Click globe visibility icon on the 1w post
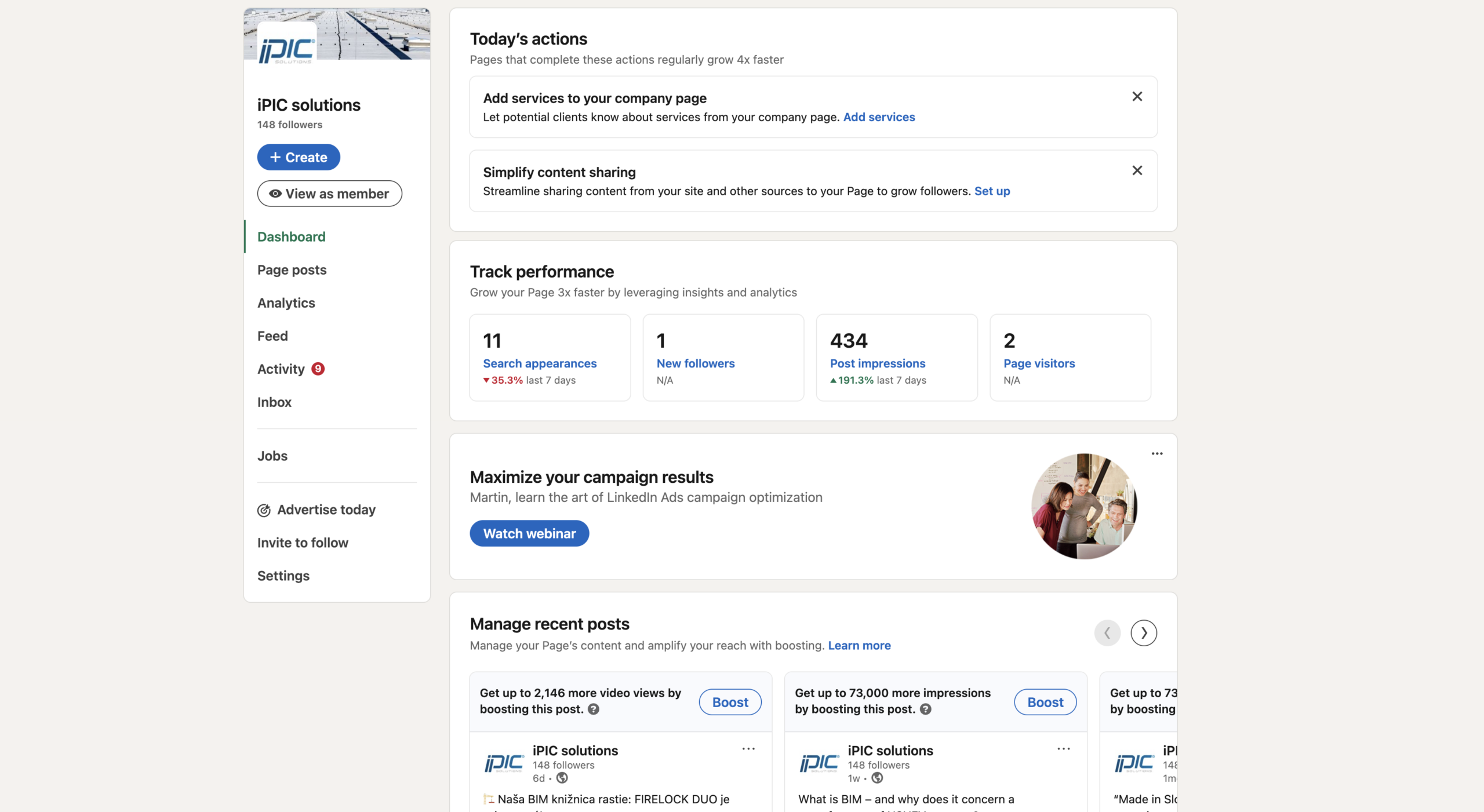 click(878, 778)
